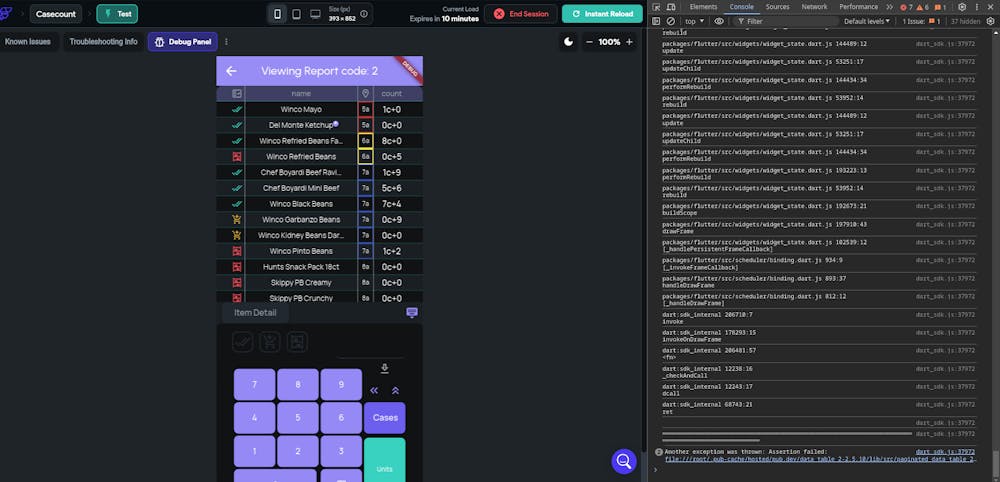Open the Default levels dropdown
Viewport: 1000px width, 482px height.
point(866,21)
